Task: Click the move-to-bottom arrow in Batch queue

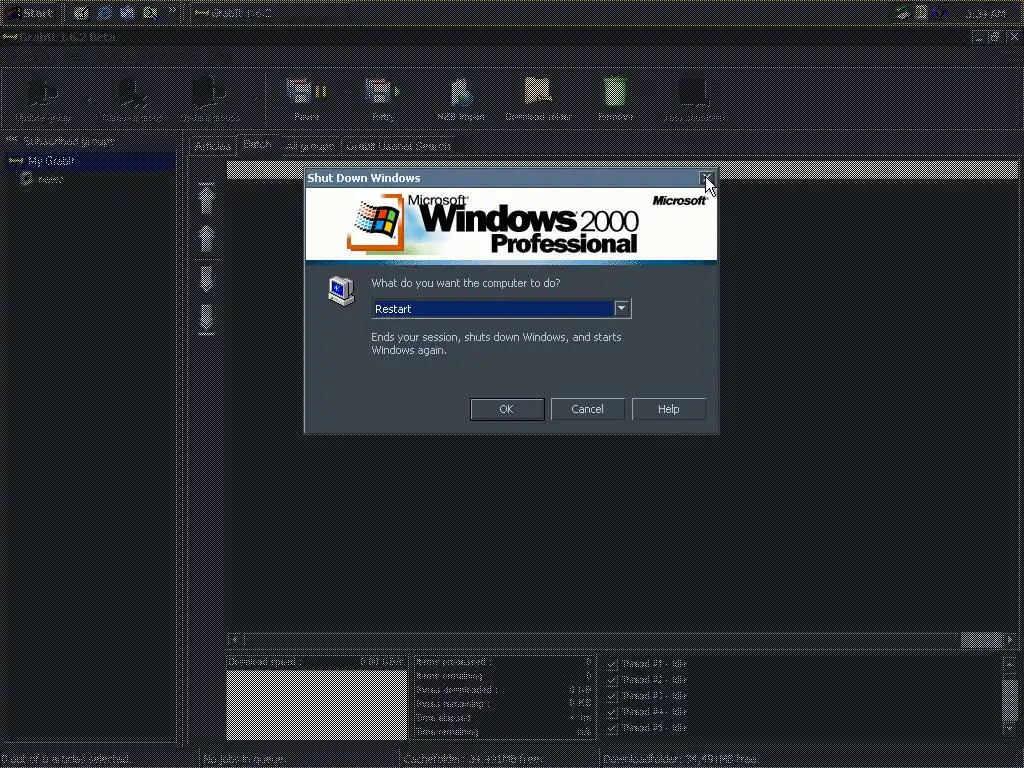Action: pyautogui.click(x=206, y=319)
